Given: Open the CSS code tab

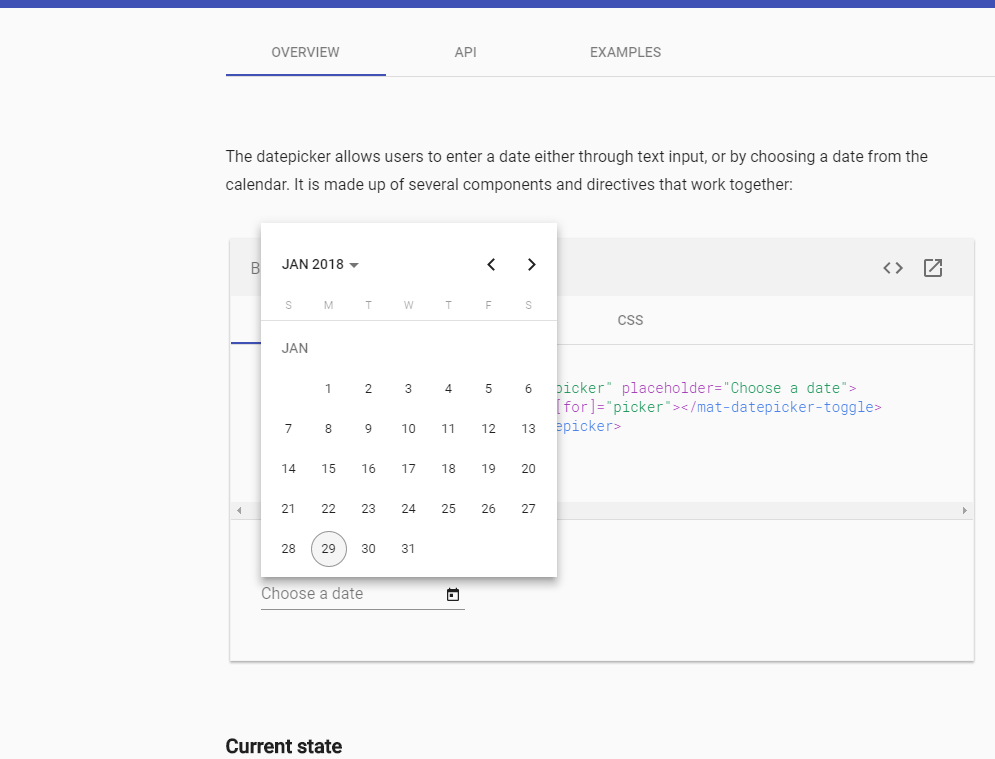Looking at the screenshot, I should (630, 320).
